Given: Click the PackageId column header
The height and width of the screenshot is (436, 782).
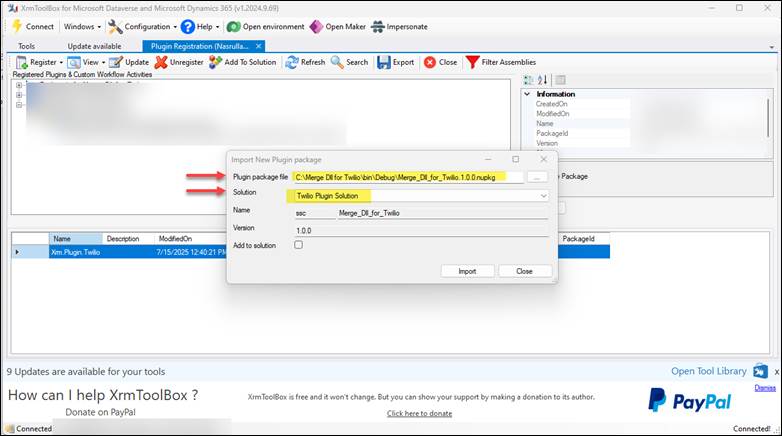Looking at the screenshot, I should 584,239.
